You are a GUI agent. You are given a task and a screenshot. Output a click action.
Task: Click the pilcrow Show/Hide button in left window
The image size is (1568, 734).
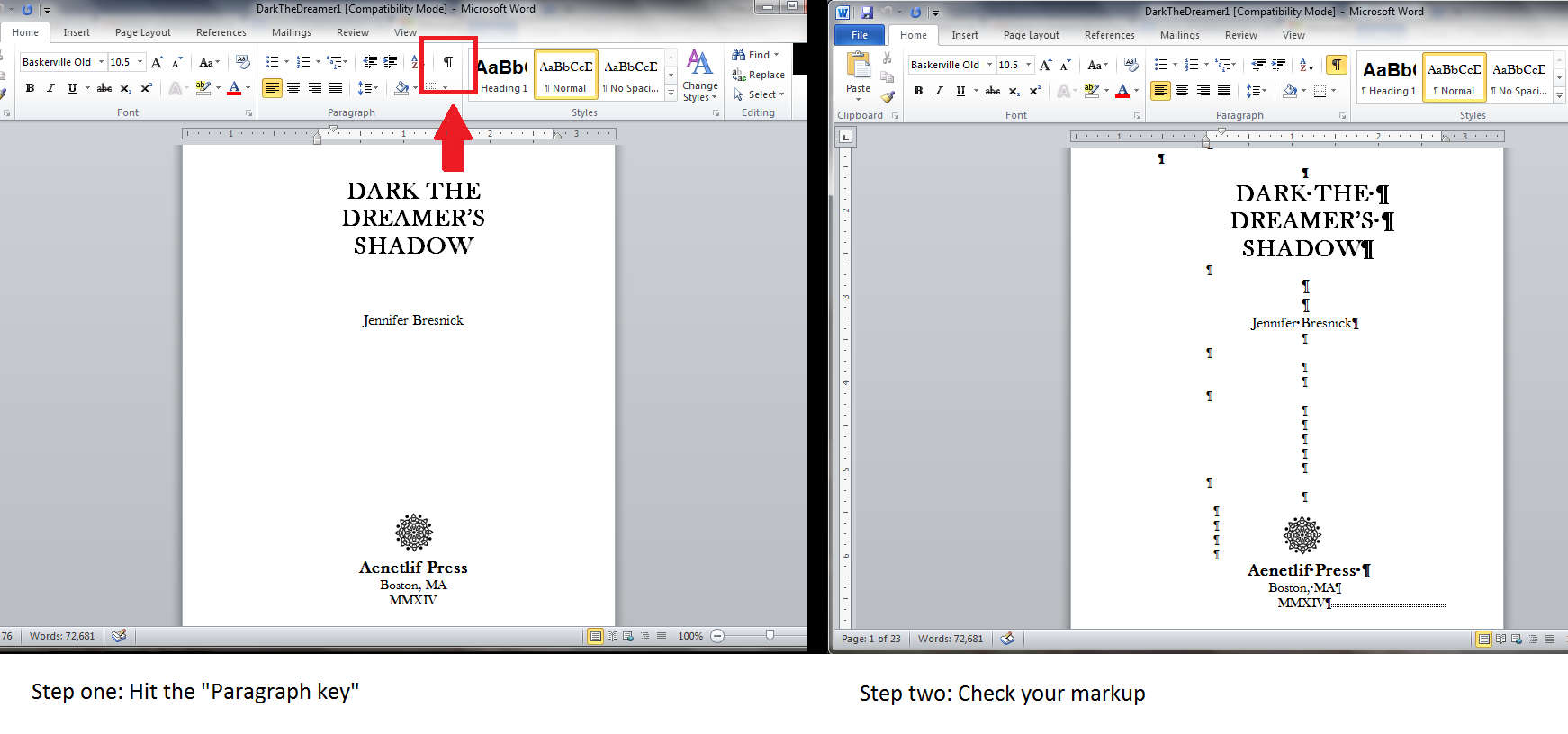tap(447, 62)
